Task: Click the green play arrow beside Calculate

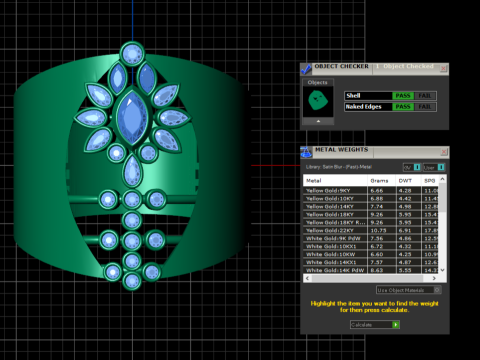Action: (x=396, y=325)
